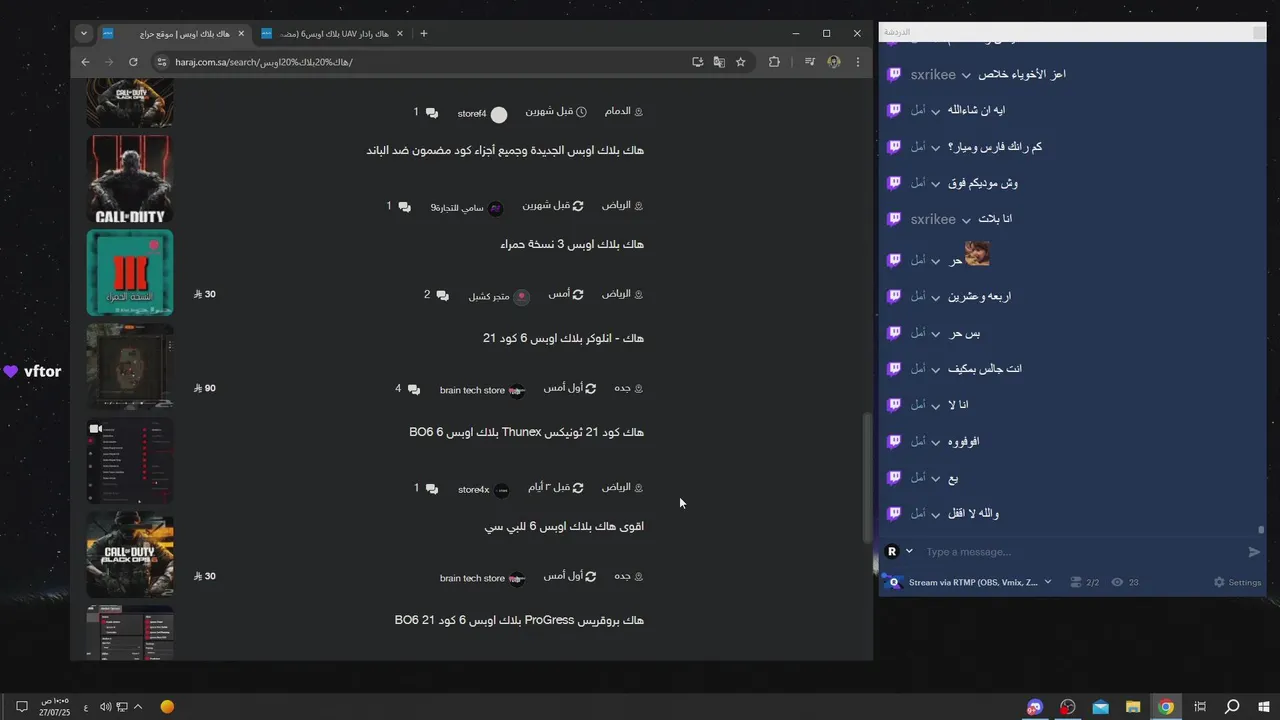This screenshot has width=1280, height=720.
Task: Open listing 'هاك - انلوكر بلاك اوبس 6 كود 21'
Action: pyautogui.click(x=563, y=338)
